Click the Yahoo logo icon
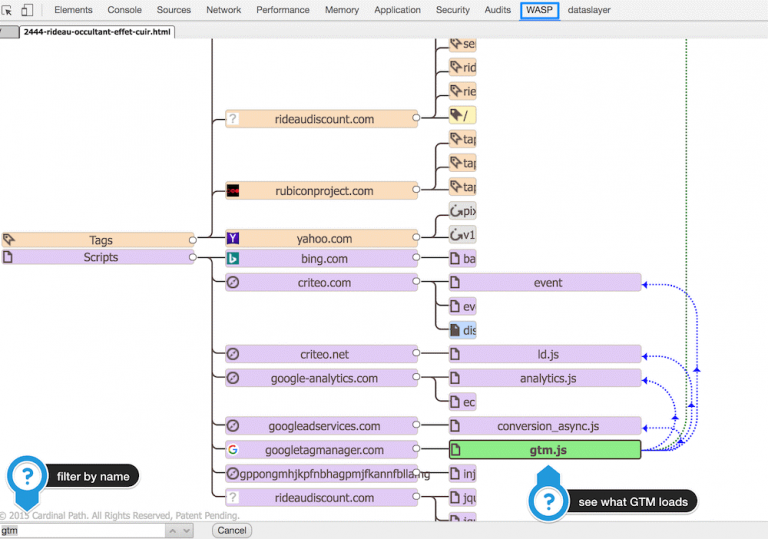The image size is (768, 539). [x=233, y=239]
